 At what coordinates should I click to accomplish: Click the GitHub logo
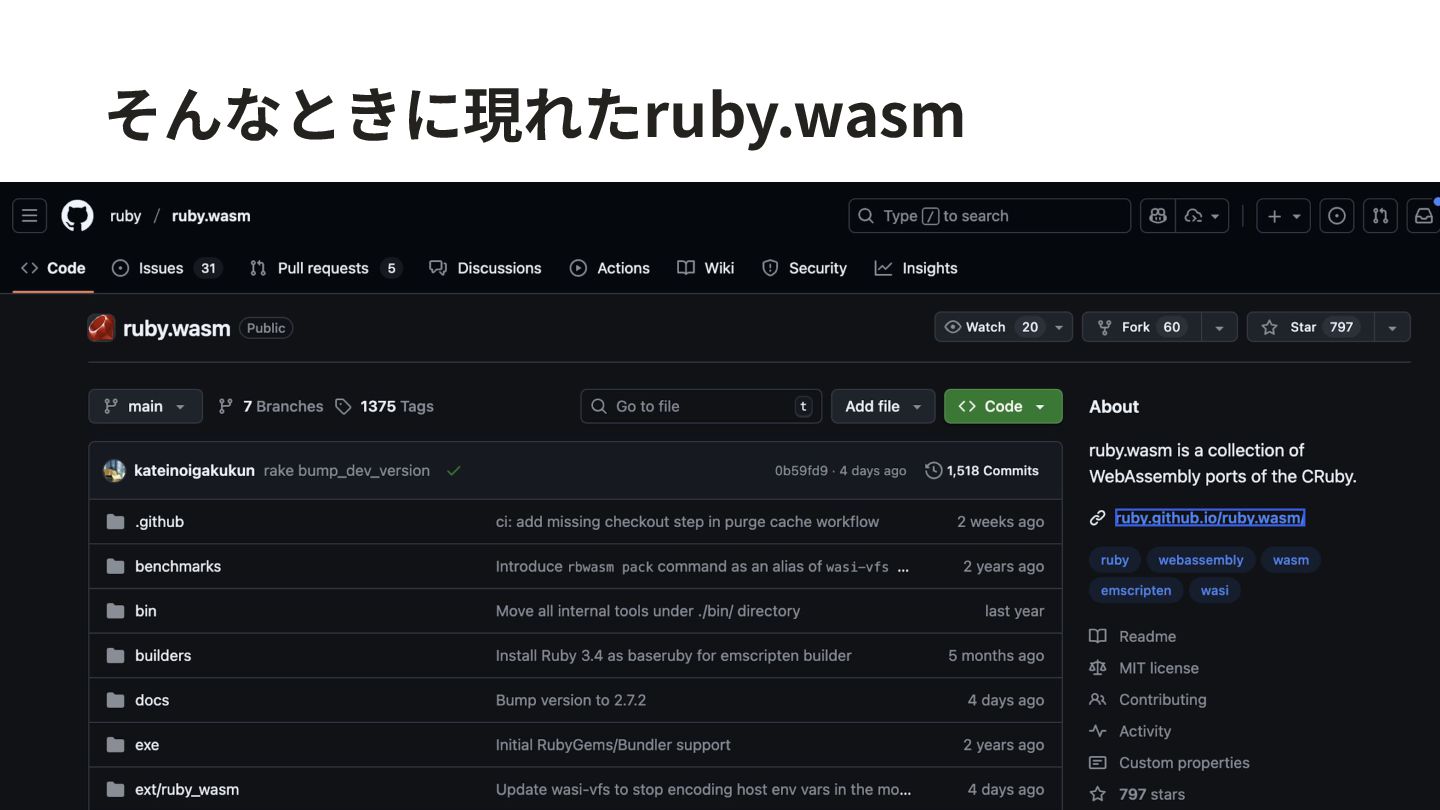tap(78, 216)
